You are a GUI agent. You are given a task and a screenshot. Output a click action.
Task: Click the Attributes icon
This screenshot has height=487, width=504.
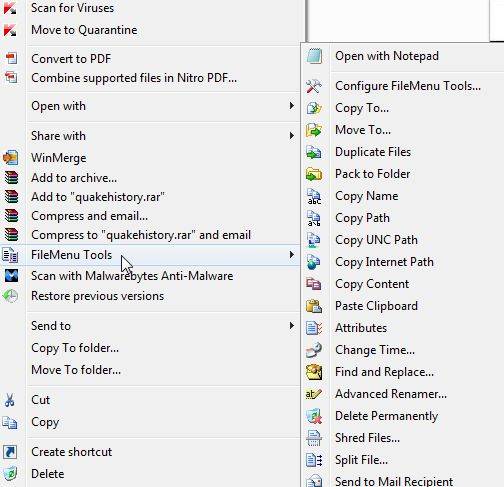coord(314,328)
